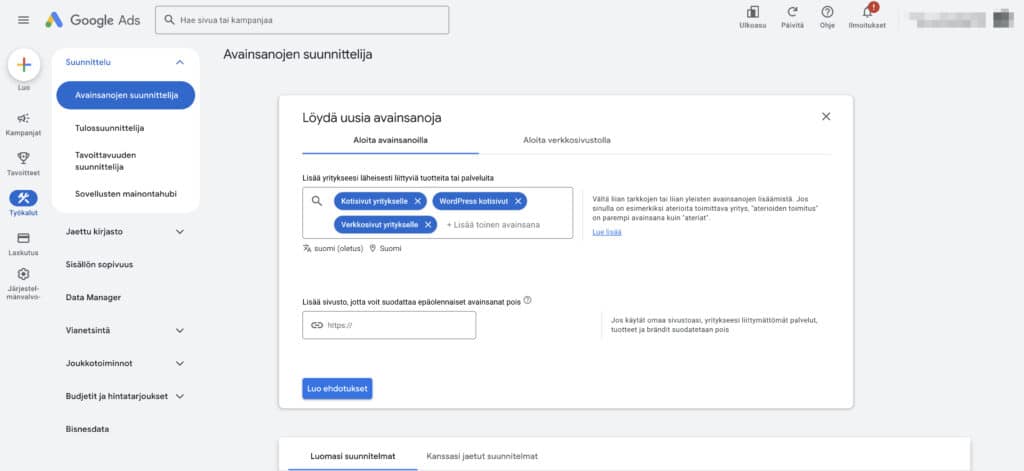Expand the Jaettu kirjasto section
The width and height of the screenshot is (1024, 471).
pos(180,231)
